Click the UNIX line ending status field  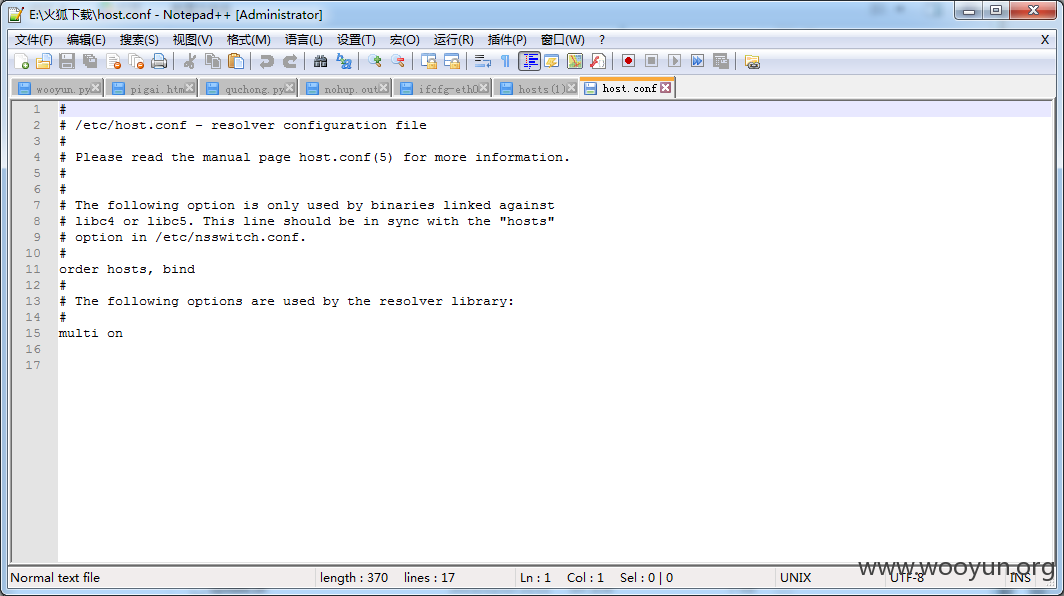tap(795, 578)
